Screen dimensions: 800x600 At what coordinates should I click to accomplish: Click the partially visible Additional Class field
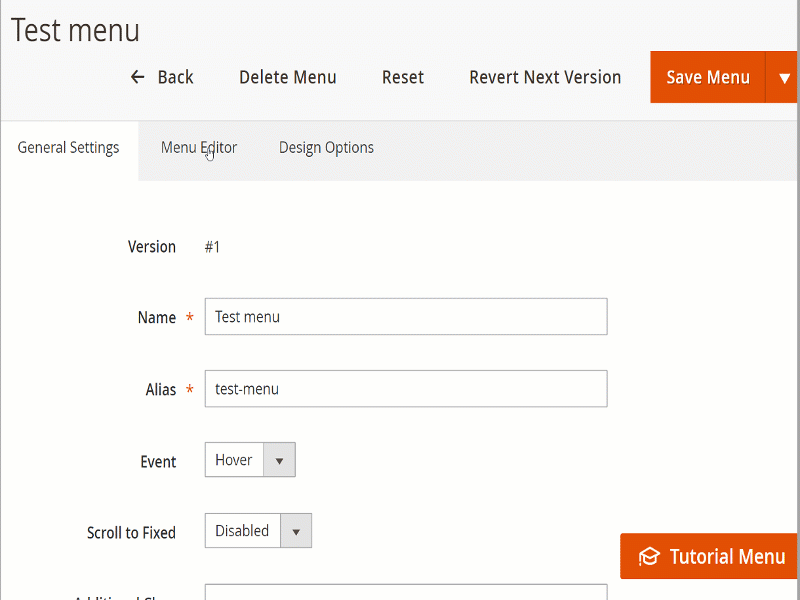pos(405,592)
